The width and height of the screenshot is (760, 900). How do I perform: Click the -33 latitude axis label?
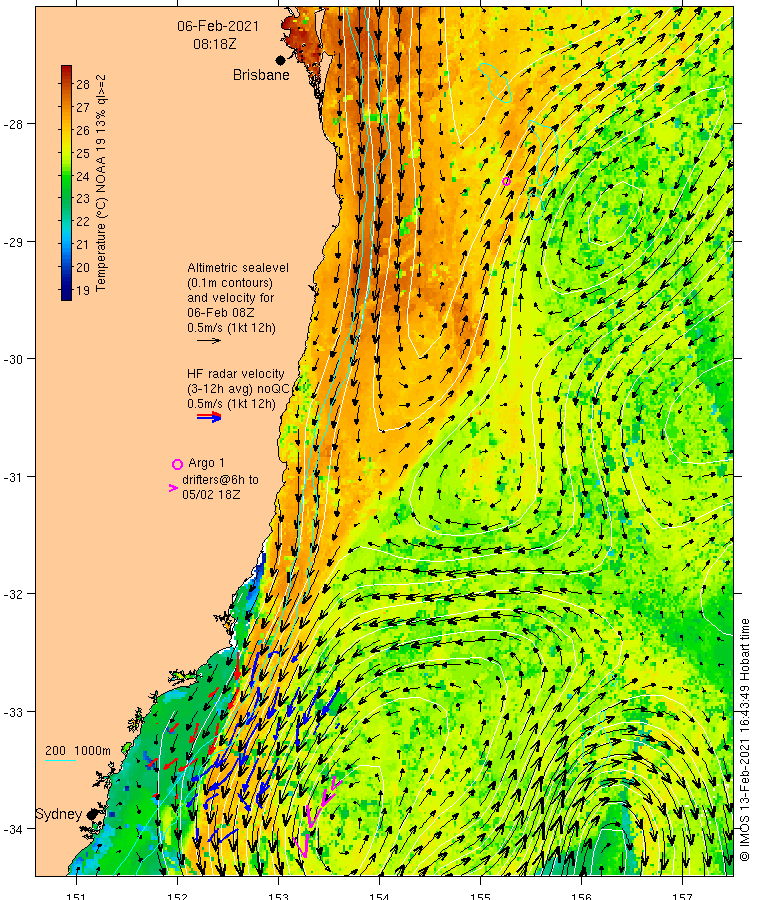[13, 712]
